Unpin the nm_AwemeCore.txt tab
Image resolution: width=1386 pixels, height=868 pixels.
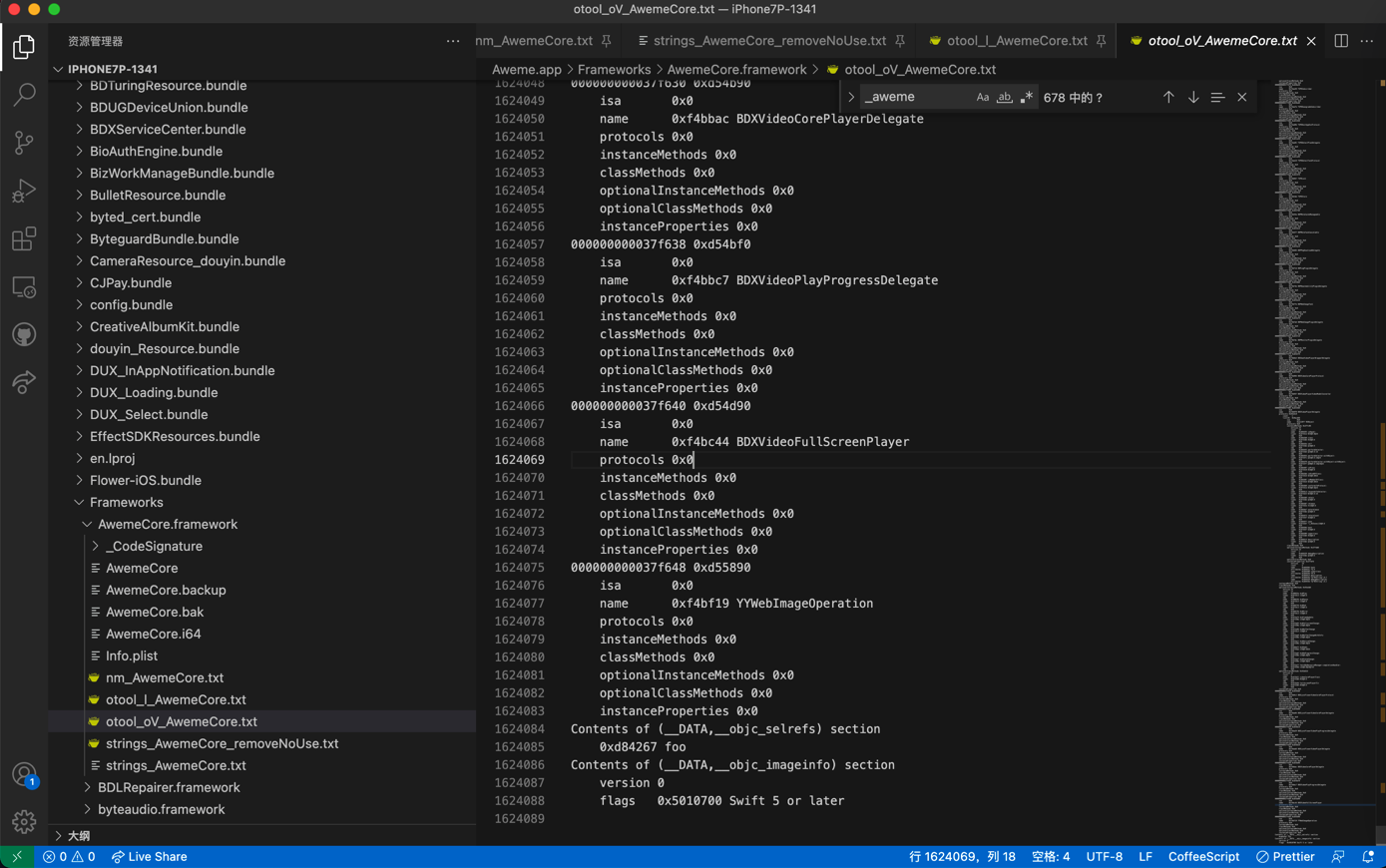(606, 41)
